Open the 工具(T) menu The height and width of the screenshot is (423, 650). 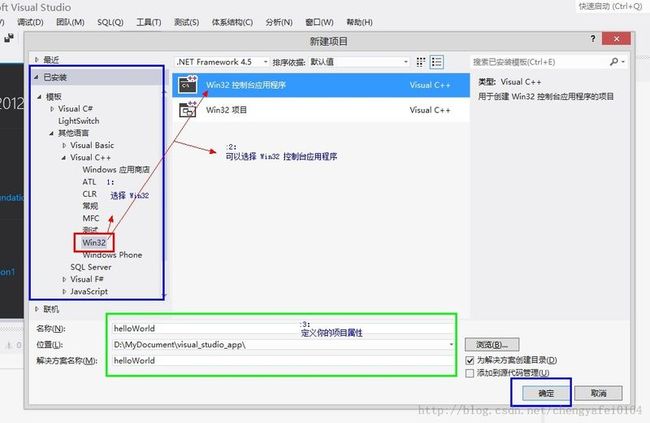[x=149, y=22]
